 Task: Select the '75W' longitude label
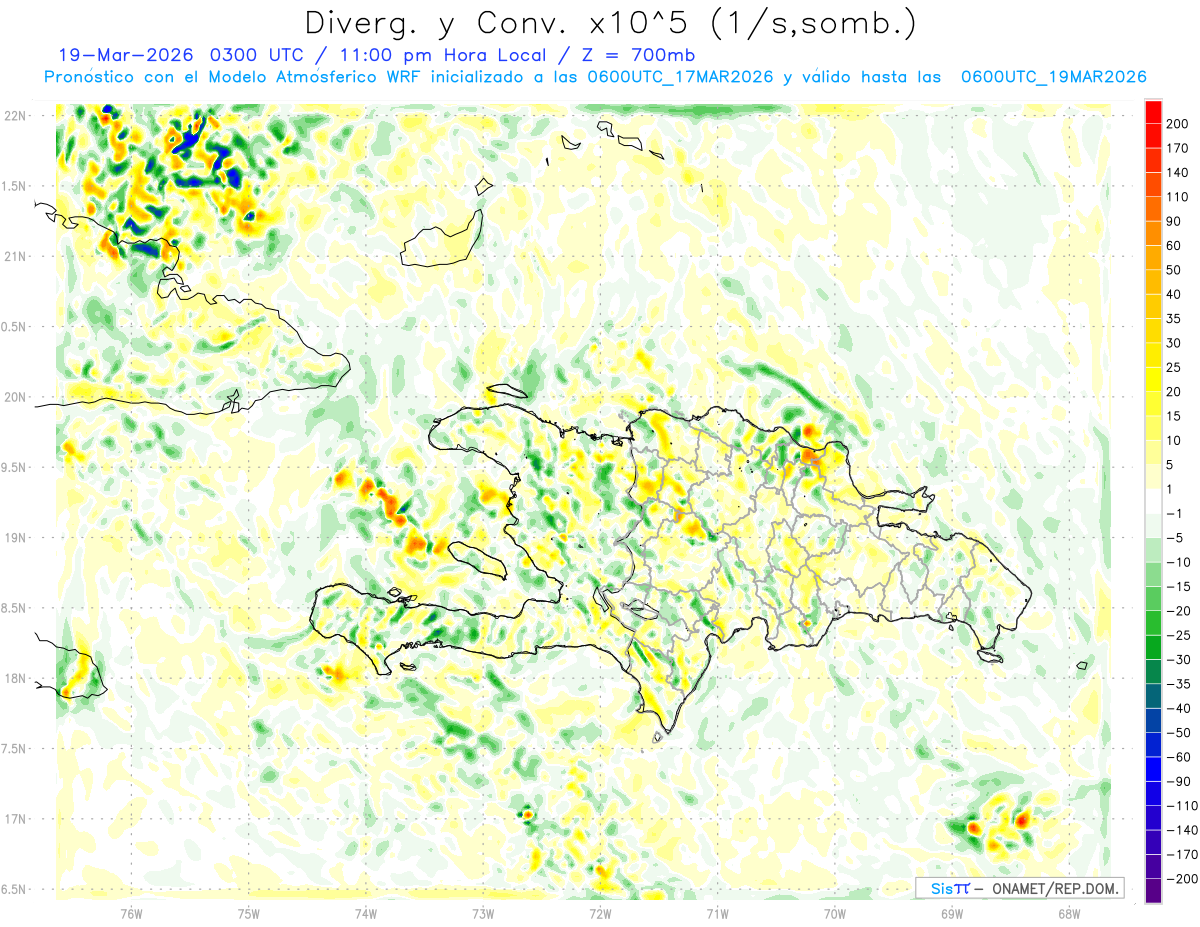pyautogui.click(x=249, y=913)
